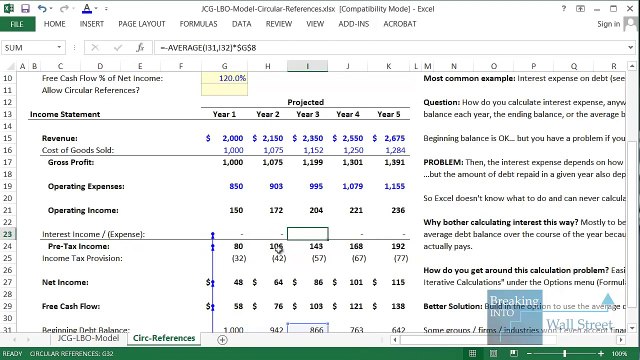Click the Circular References status bar indicator
Screen dimensions: 640x360
tap(71, 353)
